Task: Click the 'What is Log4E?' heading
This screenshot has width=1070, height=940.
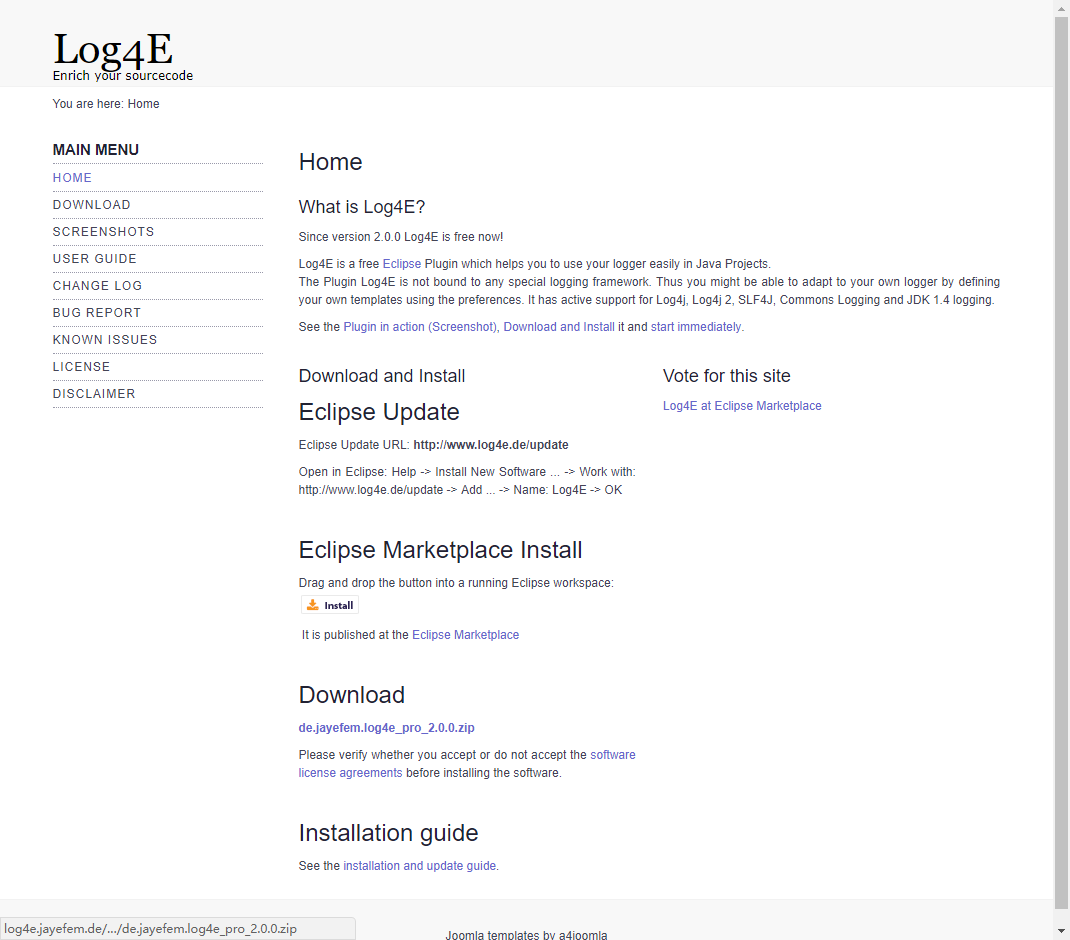Action: click(362, 207)
